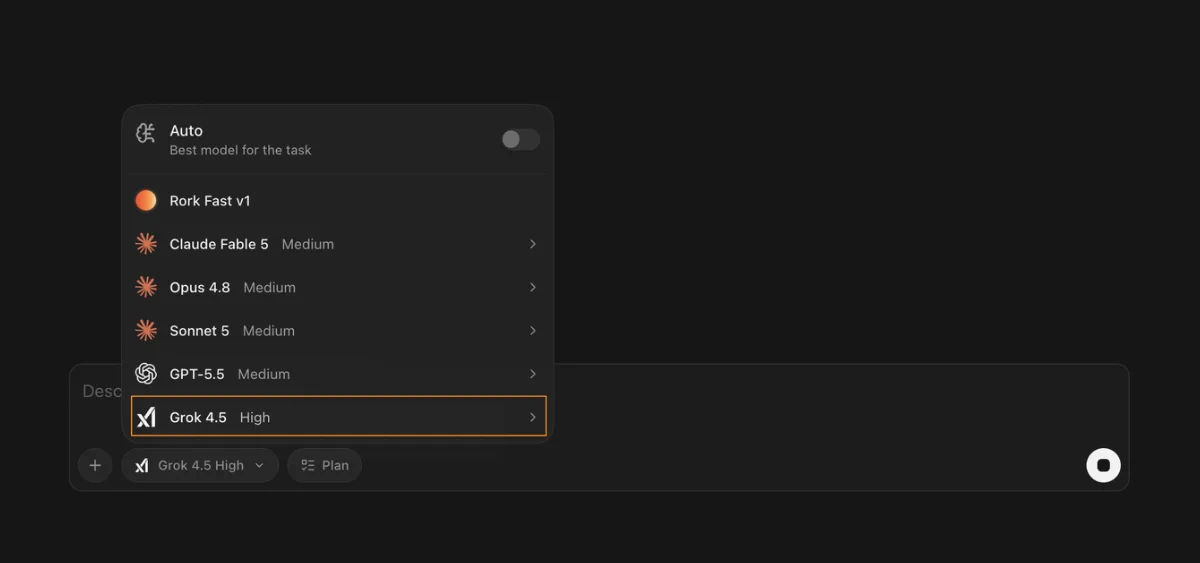This screenshot has height=563, width=1200.
Task: Expand the Sonnet 5 row chevron
Action: (533, 330)
